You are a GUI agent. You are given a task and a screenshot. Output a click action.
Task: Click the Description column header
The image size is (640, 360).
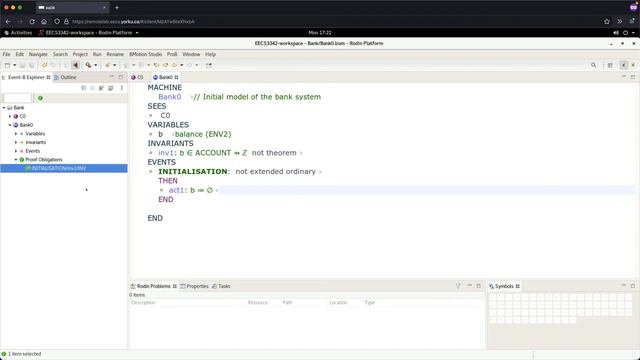pos(143,303)
